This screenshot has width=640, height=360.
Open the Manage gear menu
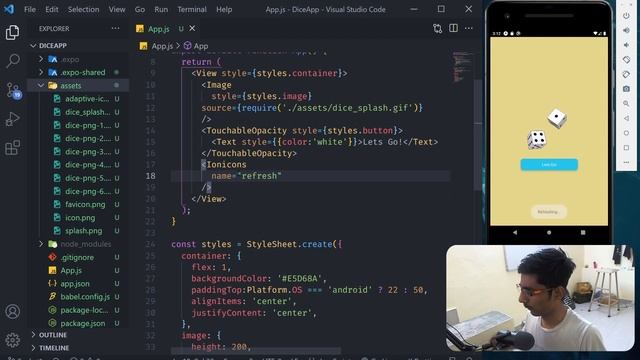coord(13,340)
